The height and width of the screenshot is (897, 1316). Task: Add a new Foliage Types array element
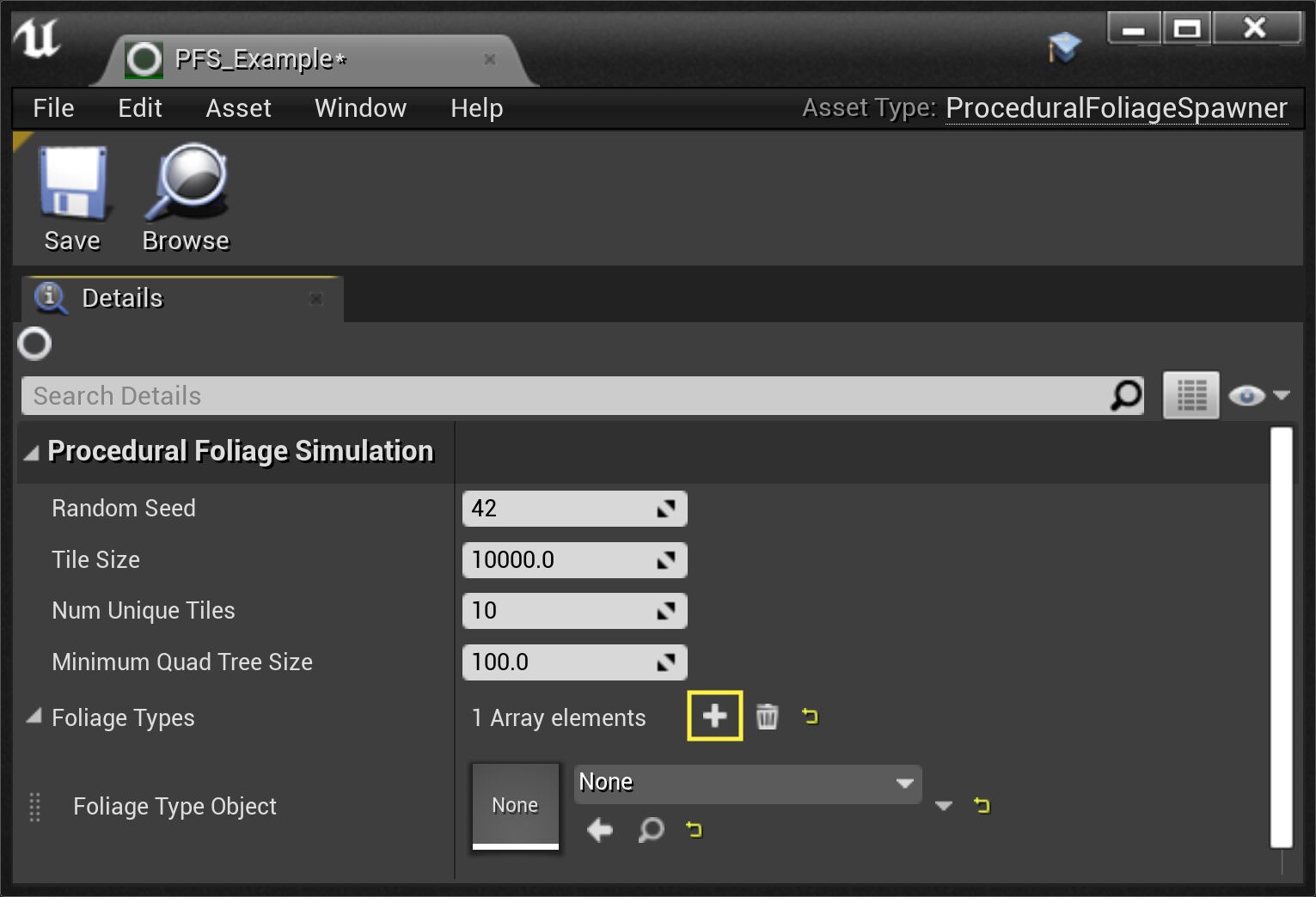(714, 716)
